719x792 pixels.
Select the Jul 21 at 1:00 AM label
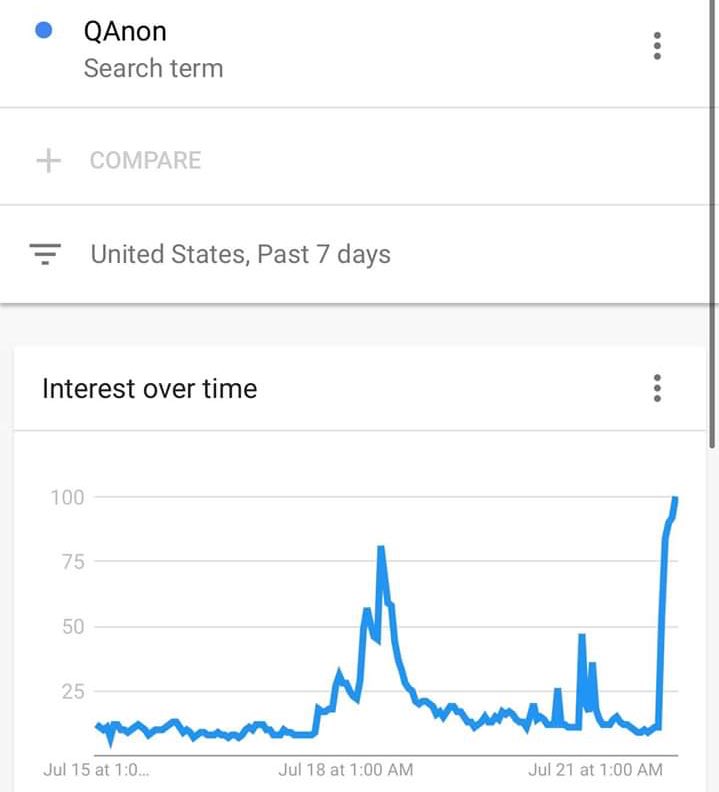click(x=595, y=770)
